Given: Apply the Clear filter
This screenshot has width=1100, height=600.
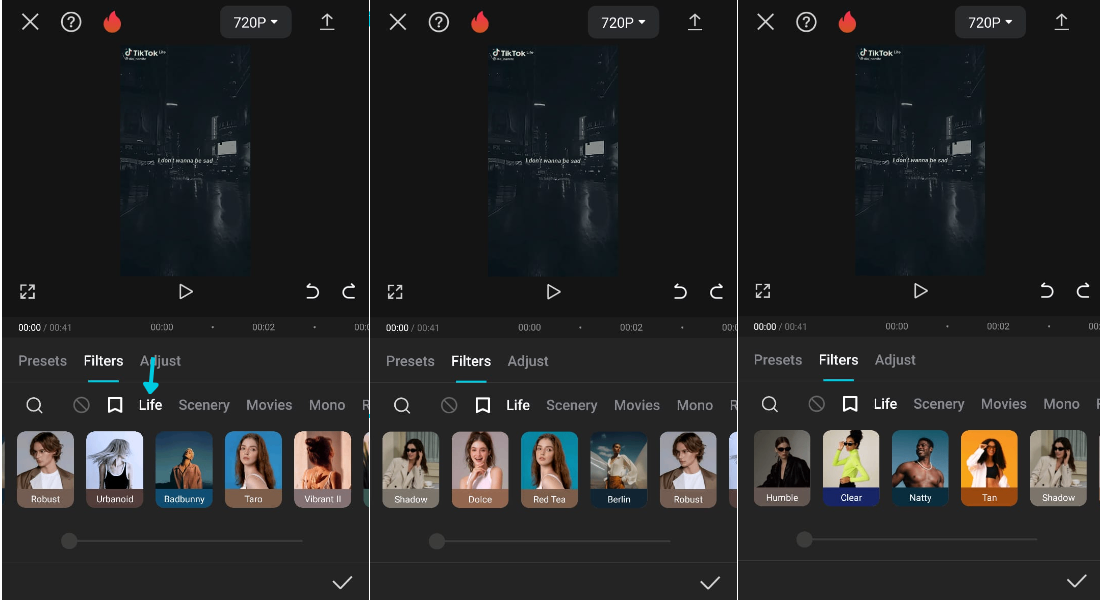Looking at the screenshot, I should coord(851,468).
